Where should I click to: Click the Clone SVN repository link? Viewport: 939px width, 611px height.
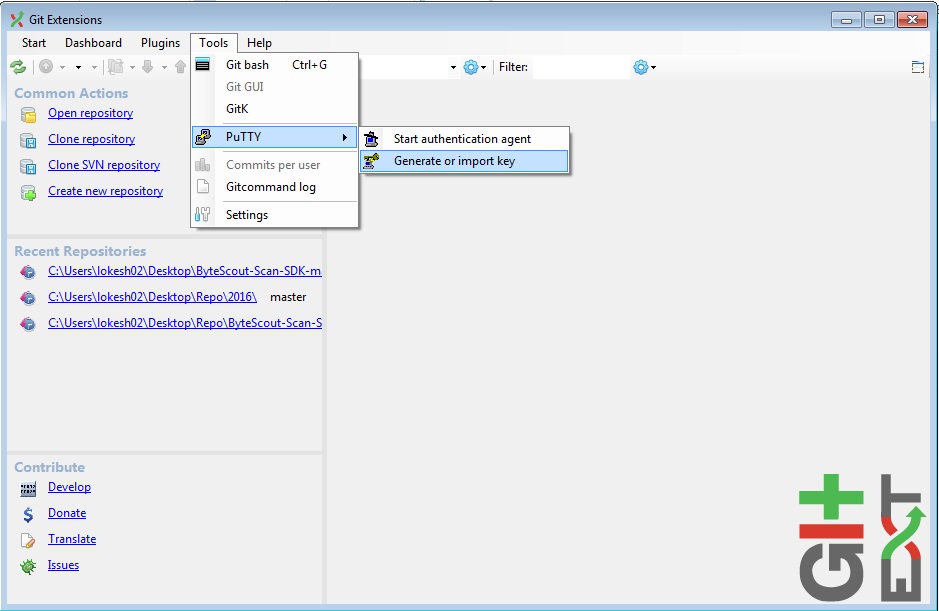(x=104, y=165)
